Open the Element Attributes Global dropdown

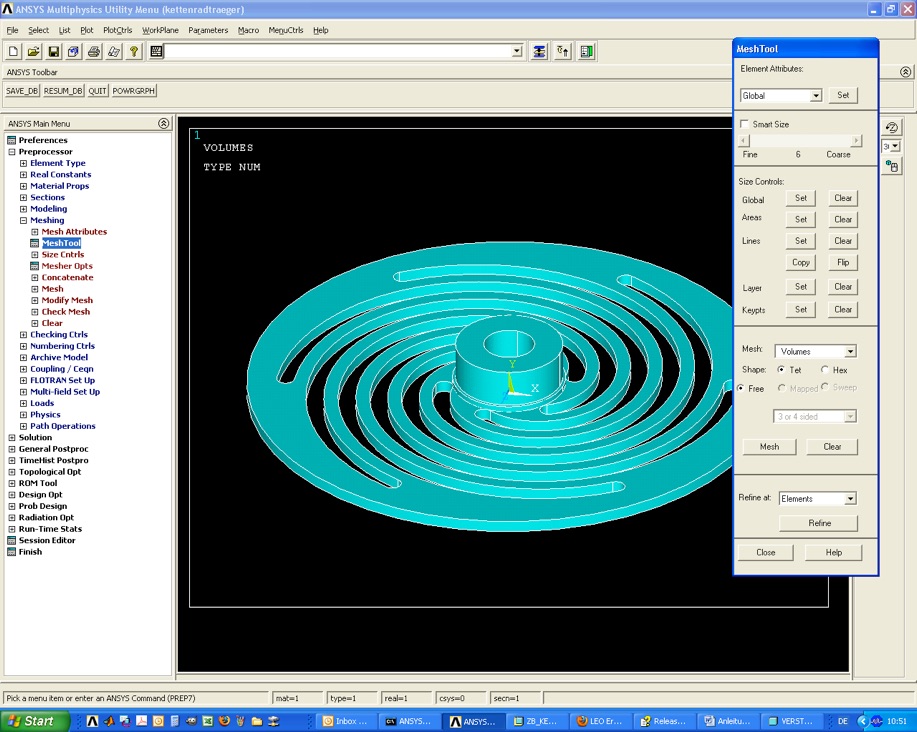pos(816,95)
